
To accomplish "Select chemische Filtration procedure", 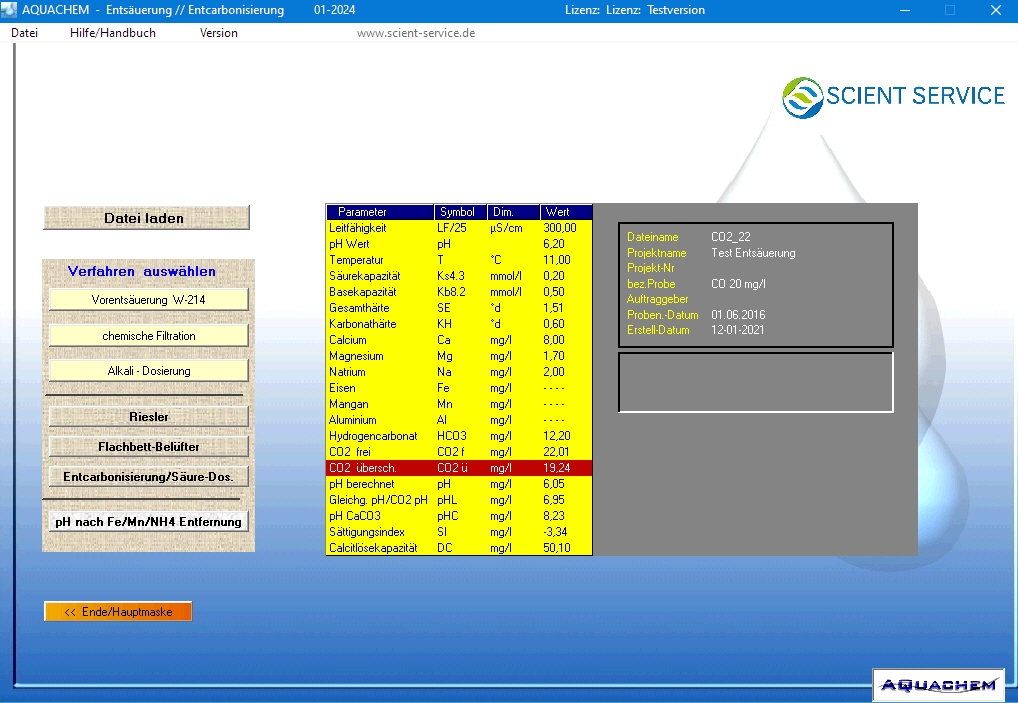I will (149, 336).
